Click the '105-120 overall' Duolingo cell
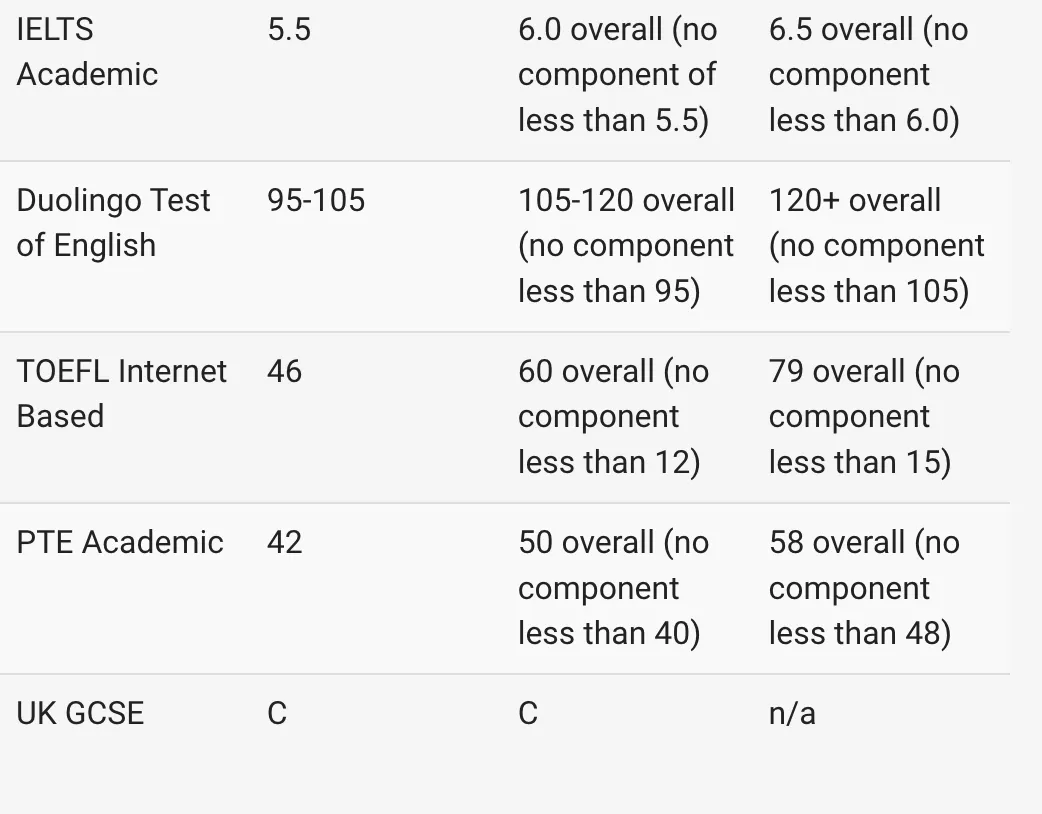 click(x=626, y=245)
